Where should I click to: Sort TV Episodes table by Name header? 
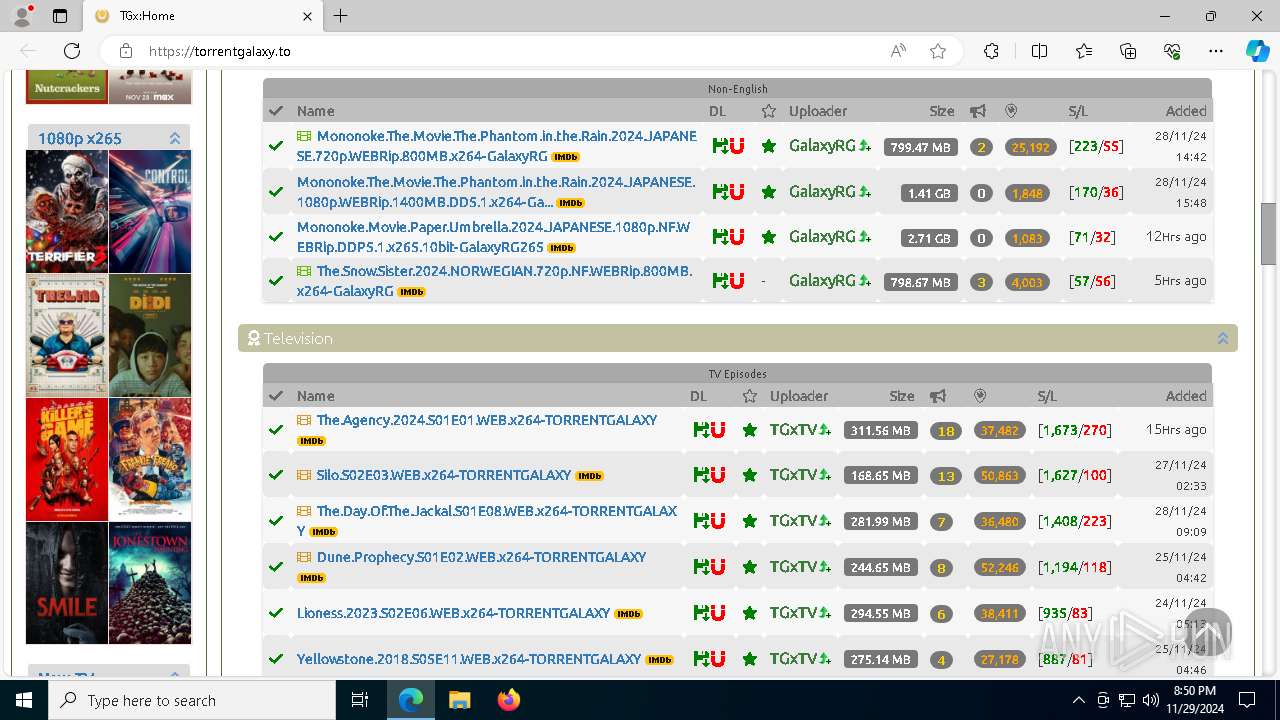point(315,396)
